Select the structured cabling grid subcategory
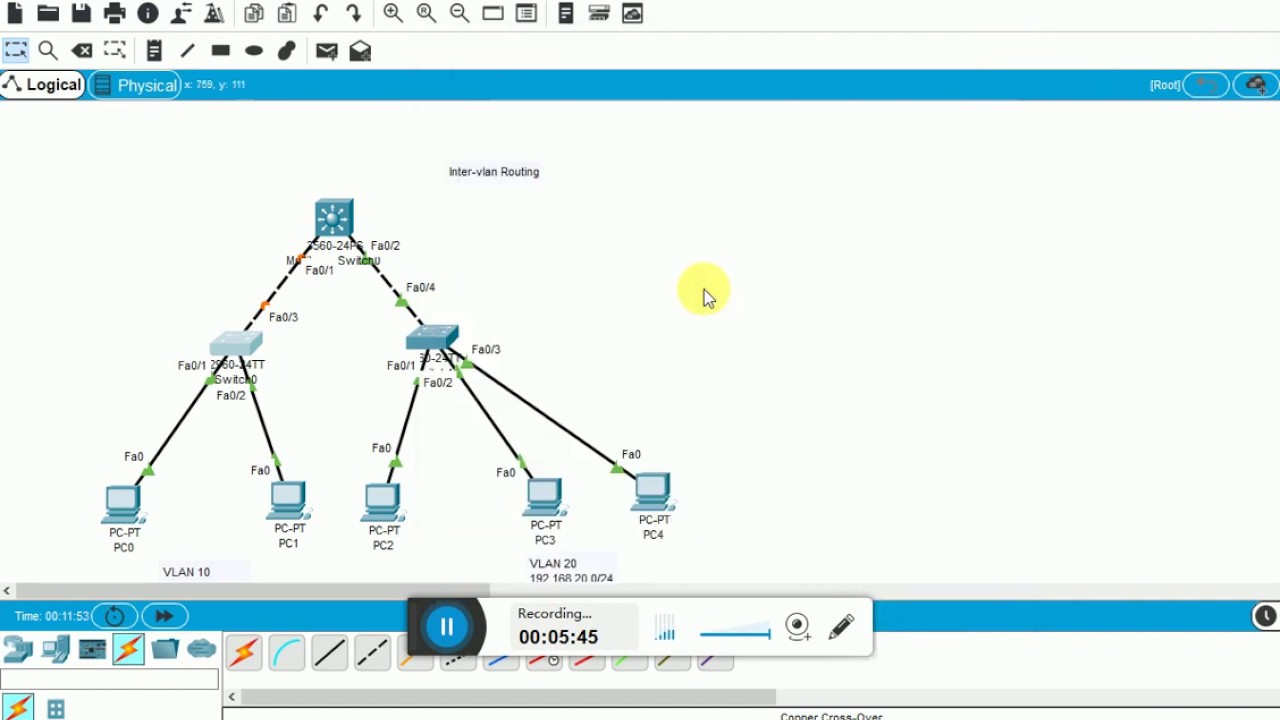 56,709
